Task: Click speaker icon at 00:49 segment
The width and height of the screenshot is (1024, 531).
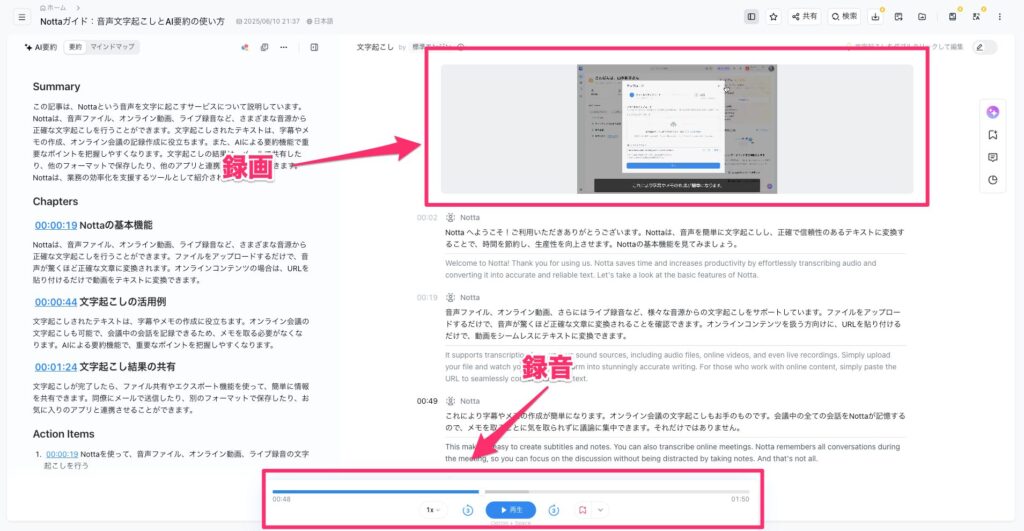Action: click(x=451, y=401)
